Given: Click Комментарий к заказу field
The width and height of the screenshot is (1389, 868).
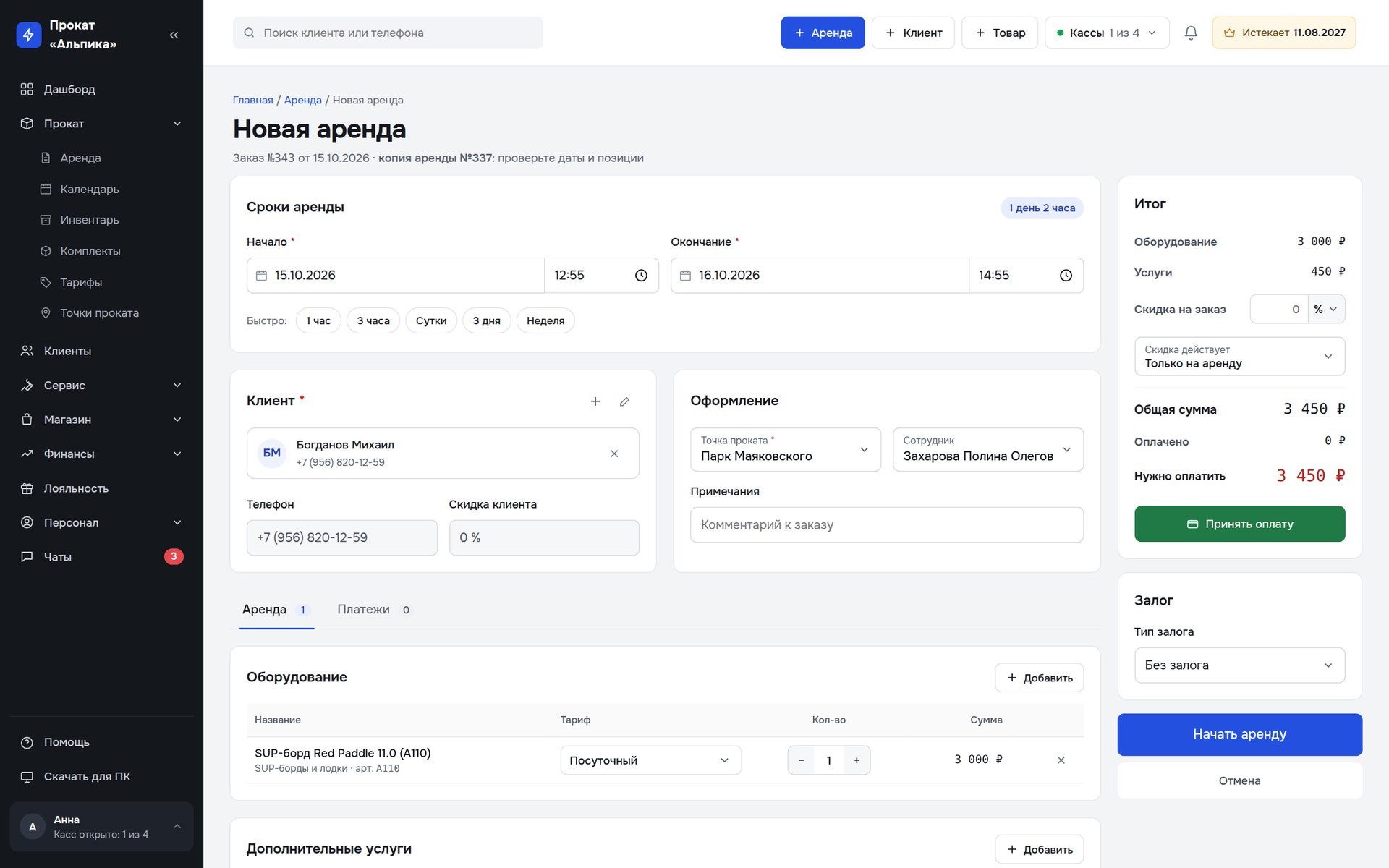Looking at the screenshot, I should [x=886, y=524].
